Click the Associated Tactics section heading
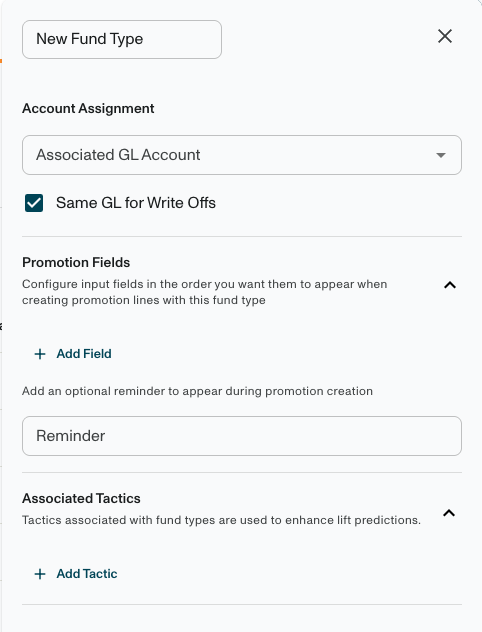 (x=81, y=499)
